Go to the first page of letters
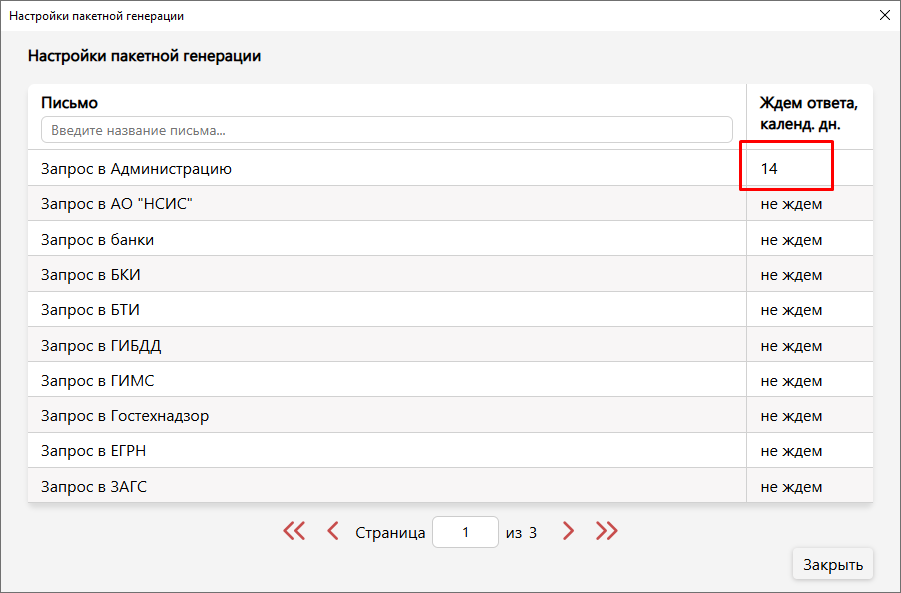Image resolution: width=901 pixels, height=593 pixels. coord(294,531)
